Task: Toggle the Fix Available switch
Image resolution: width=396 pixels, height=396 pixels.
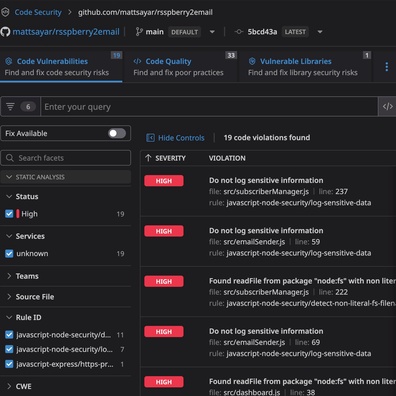Action: tap(117, 133)
